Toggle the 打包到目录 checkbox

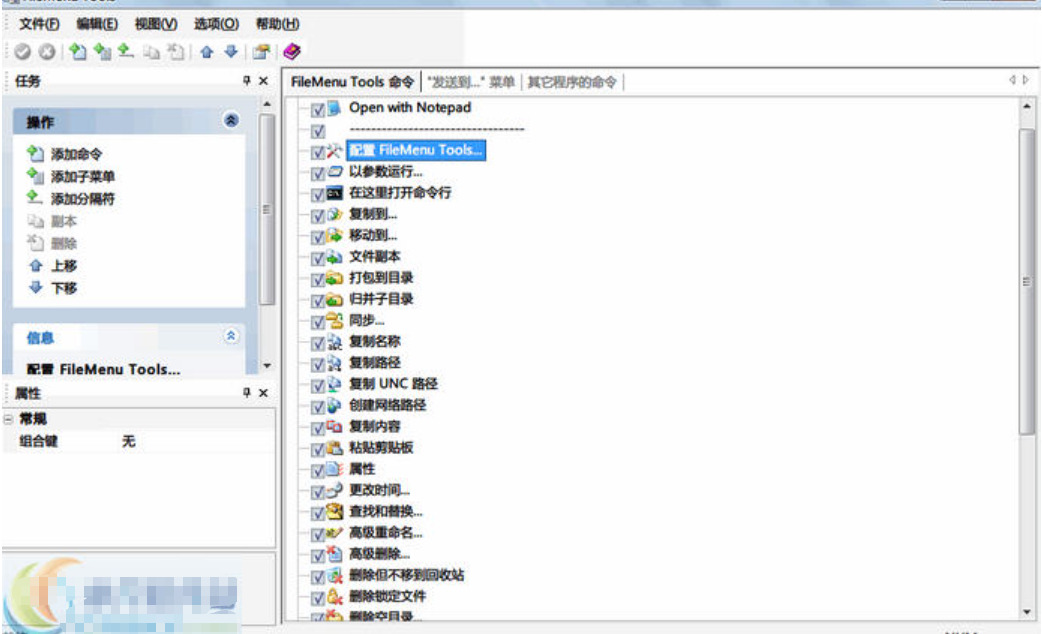tap(318, 280)
